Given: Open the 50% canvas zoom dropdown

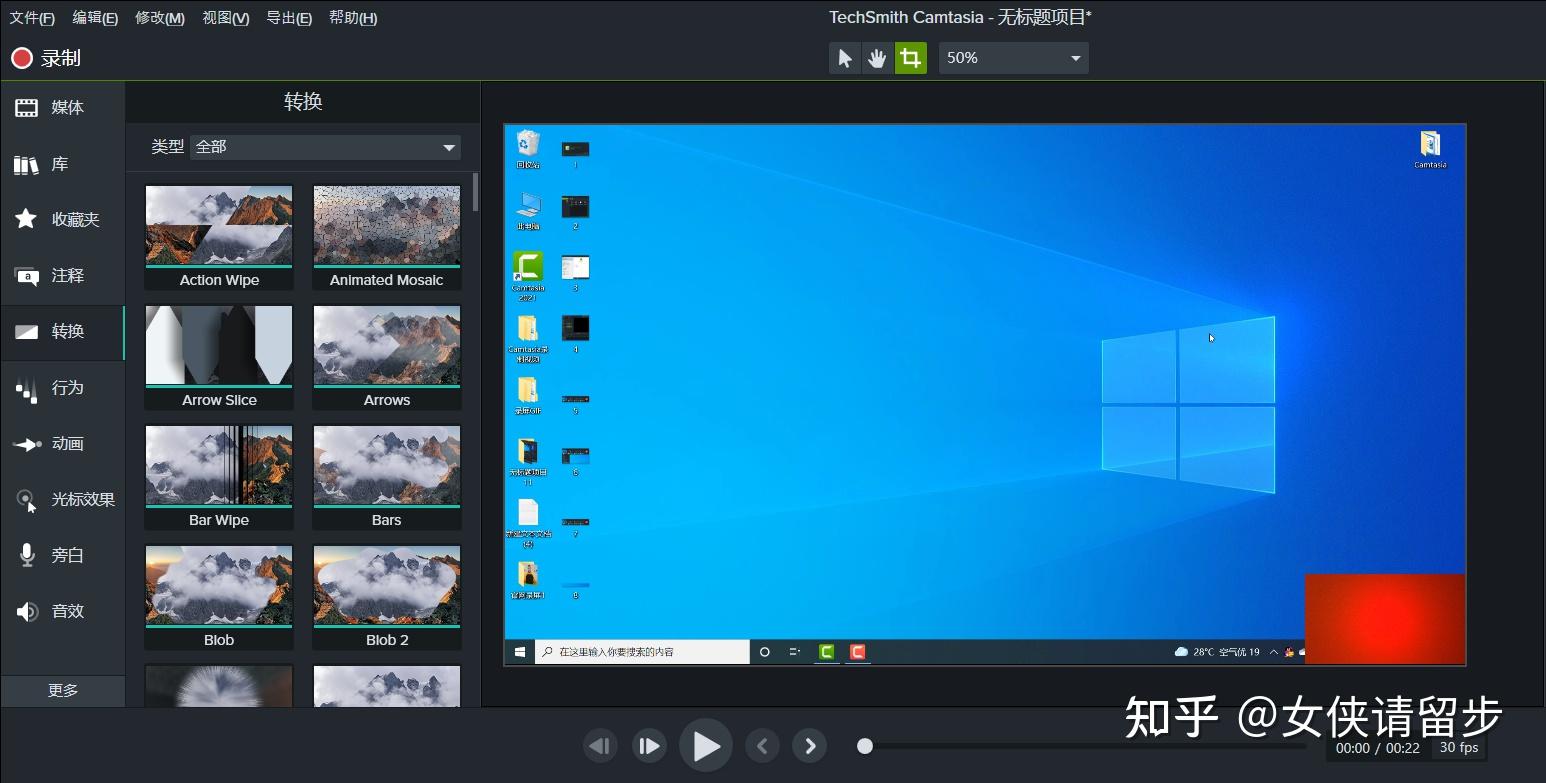Looking at the screenshot, I should coord(1013,58).
